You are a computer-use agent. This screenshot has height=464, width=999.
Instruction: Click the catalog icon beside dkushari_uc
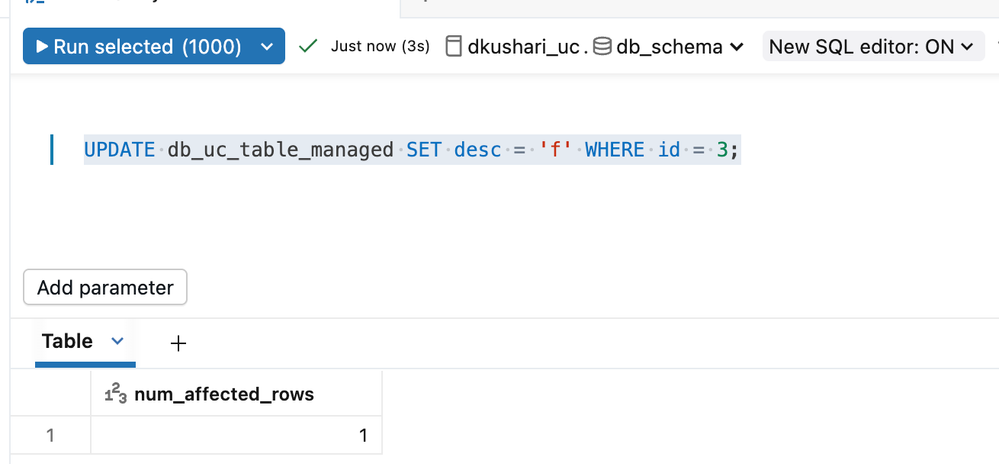pyautogui.click(x=454, y=46)
